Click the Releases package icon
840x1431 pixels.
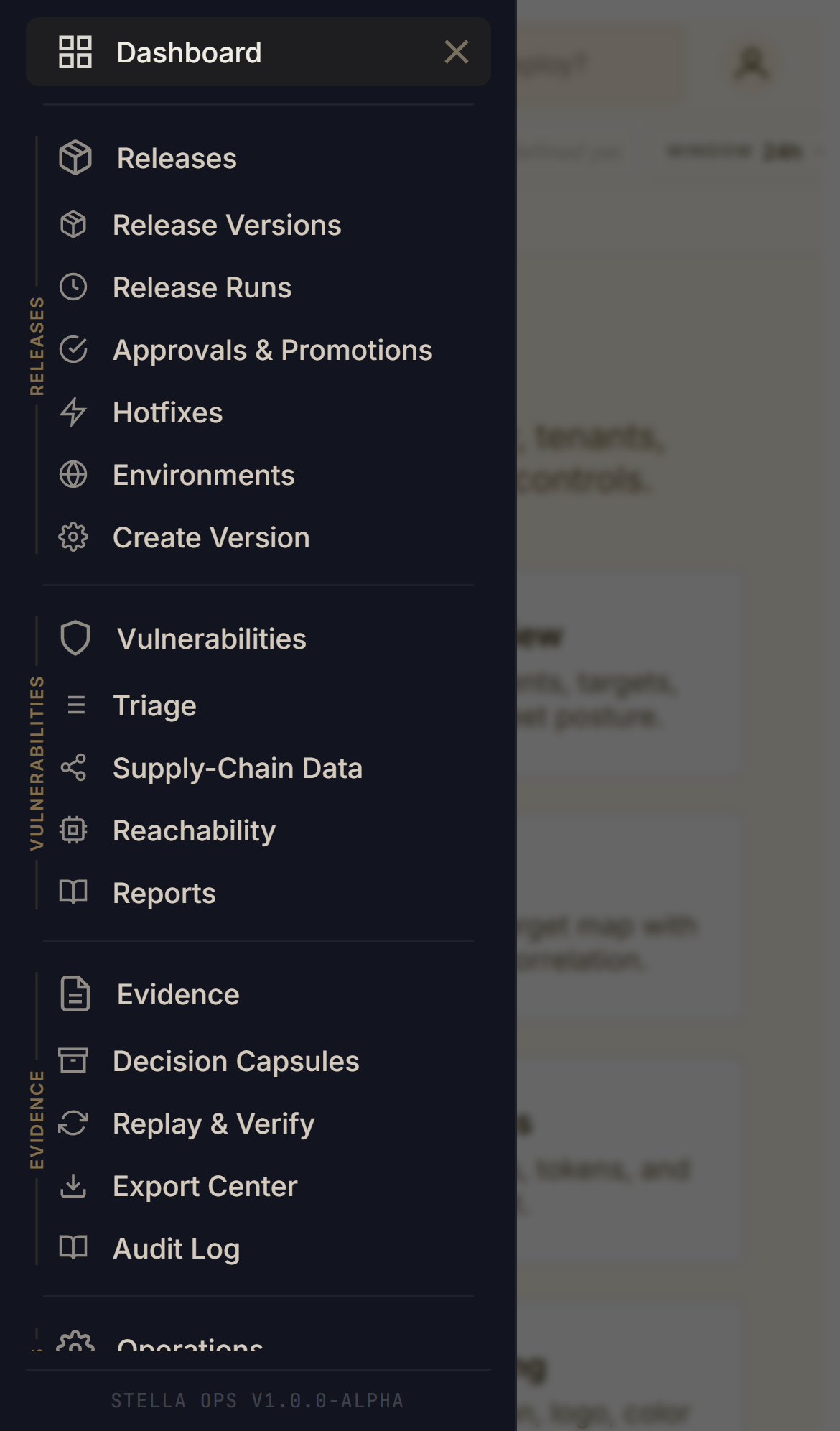coord(75,158)
